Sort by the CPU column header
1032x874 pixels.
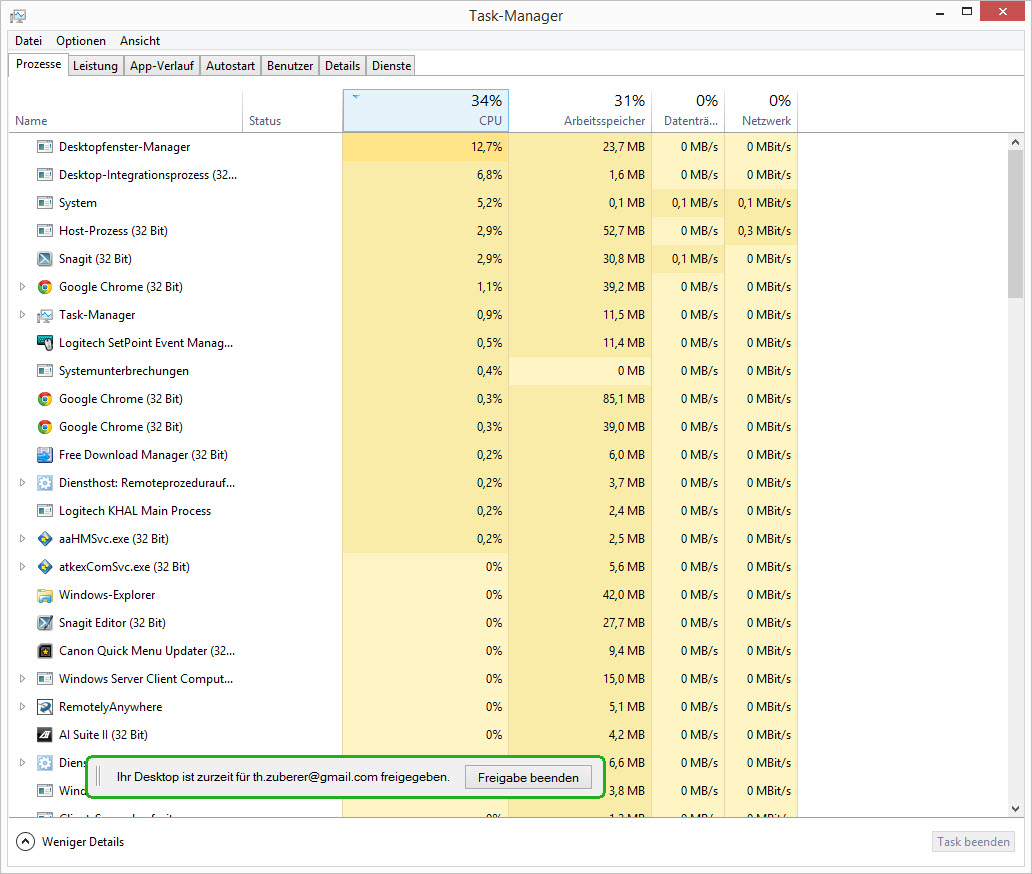pyautogui.click(x=426, y=111)
